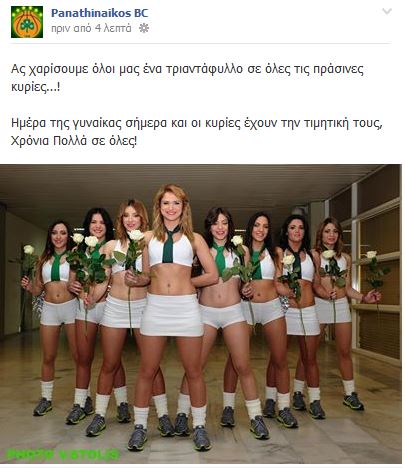
Task: Click the divider line below the header
Action: tap(200, 43)
